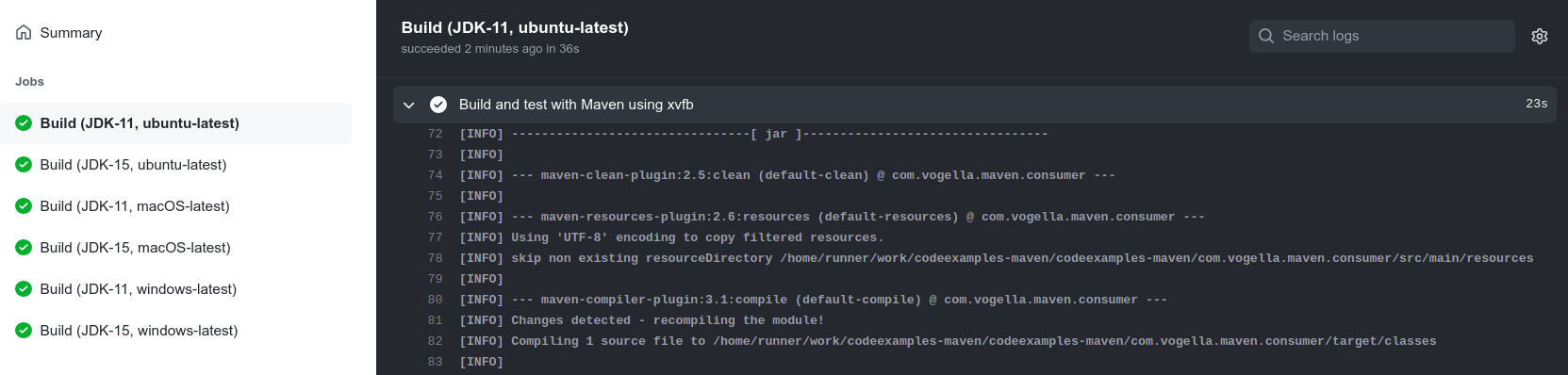Click success check icon for JDK-15 ubuntu-latest job
Image resolution: width=1568 pixels, height=375 pixels.
point(24,165)
